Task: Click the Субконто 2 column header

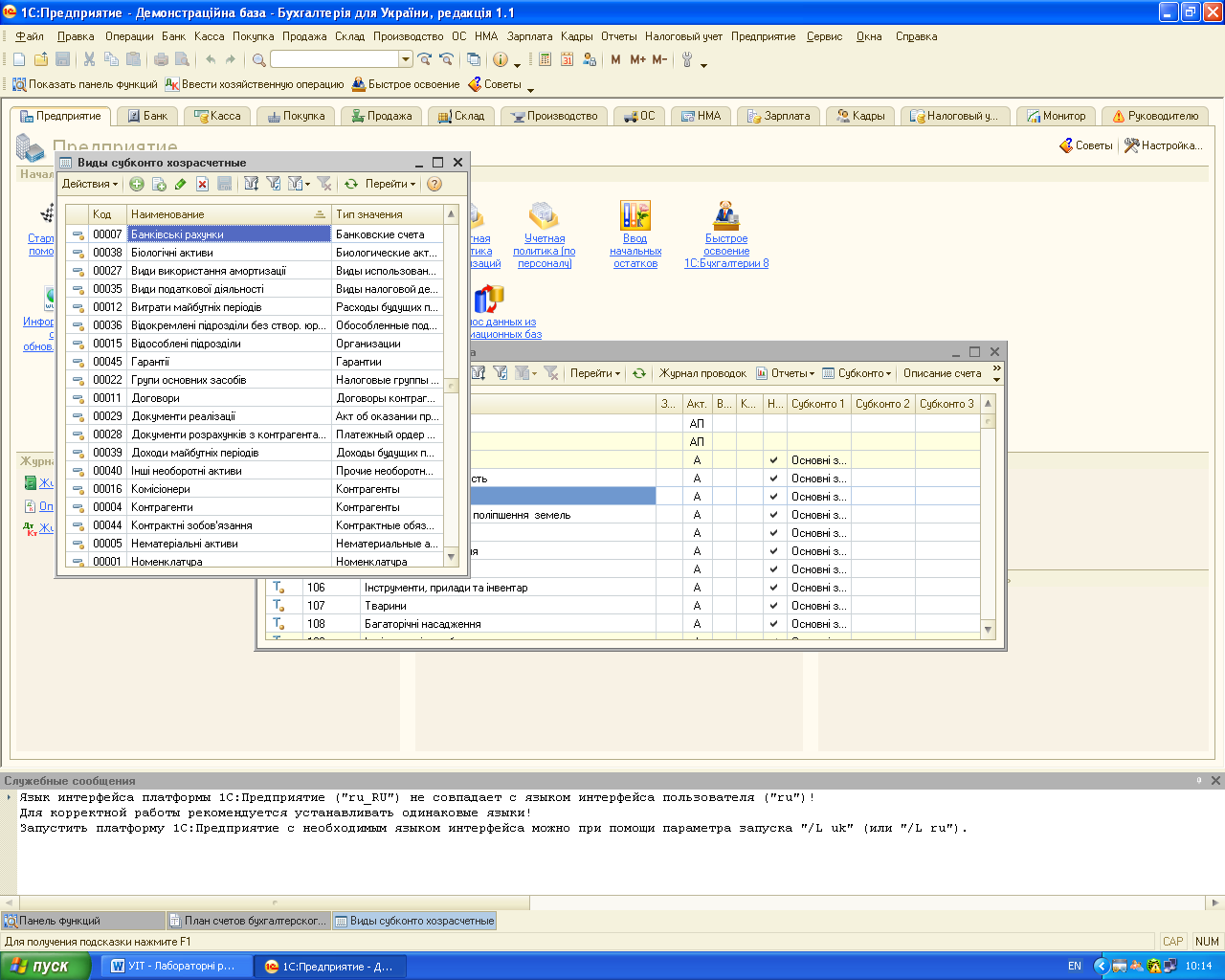Action: 882,404
